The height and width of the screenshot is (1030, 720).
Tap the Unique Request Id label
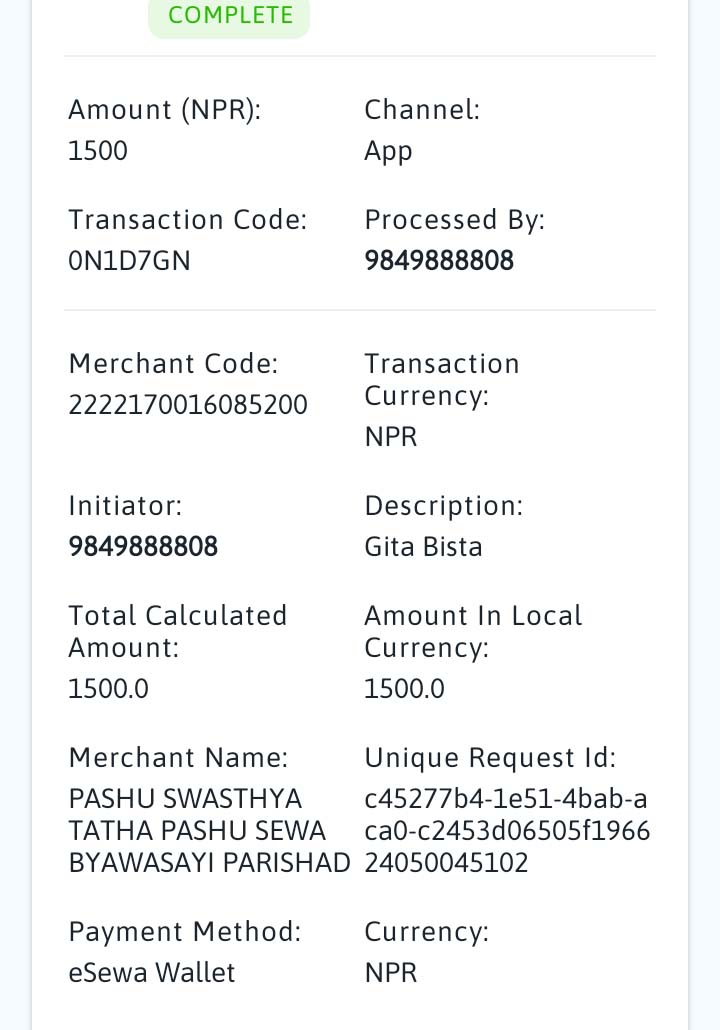click(490, 759)
